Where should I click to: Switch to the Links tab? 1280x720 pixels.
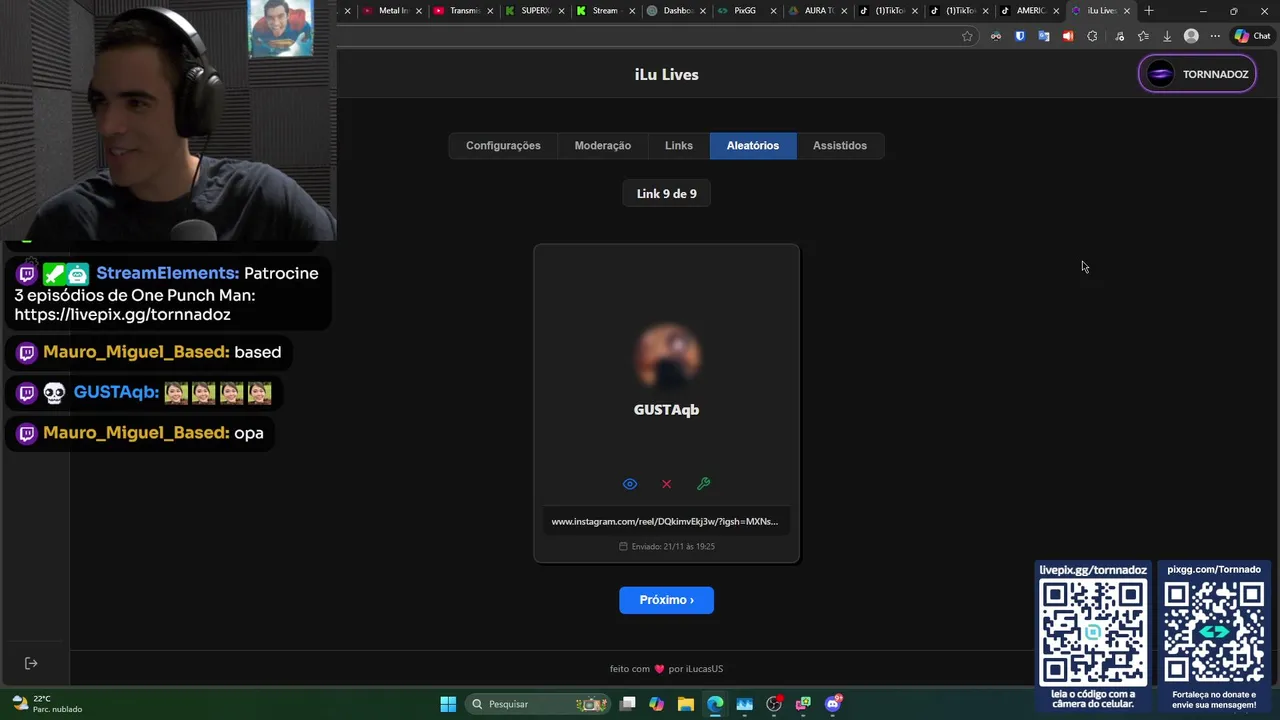coord(679,146)
